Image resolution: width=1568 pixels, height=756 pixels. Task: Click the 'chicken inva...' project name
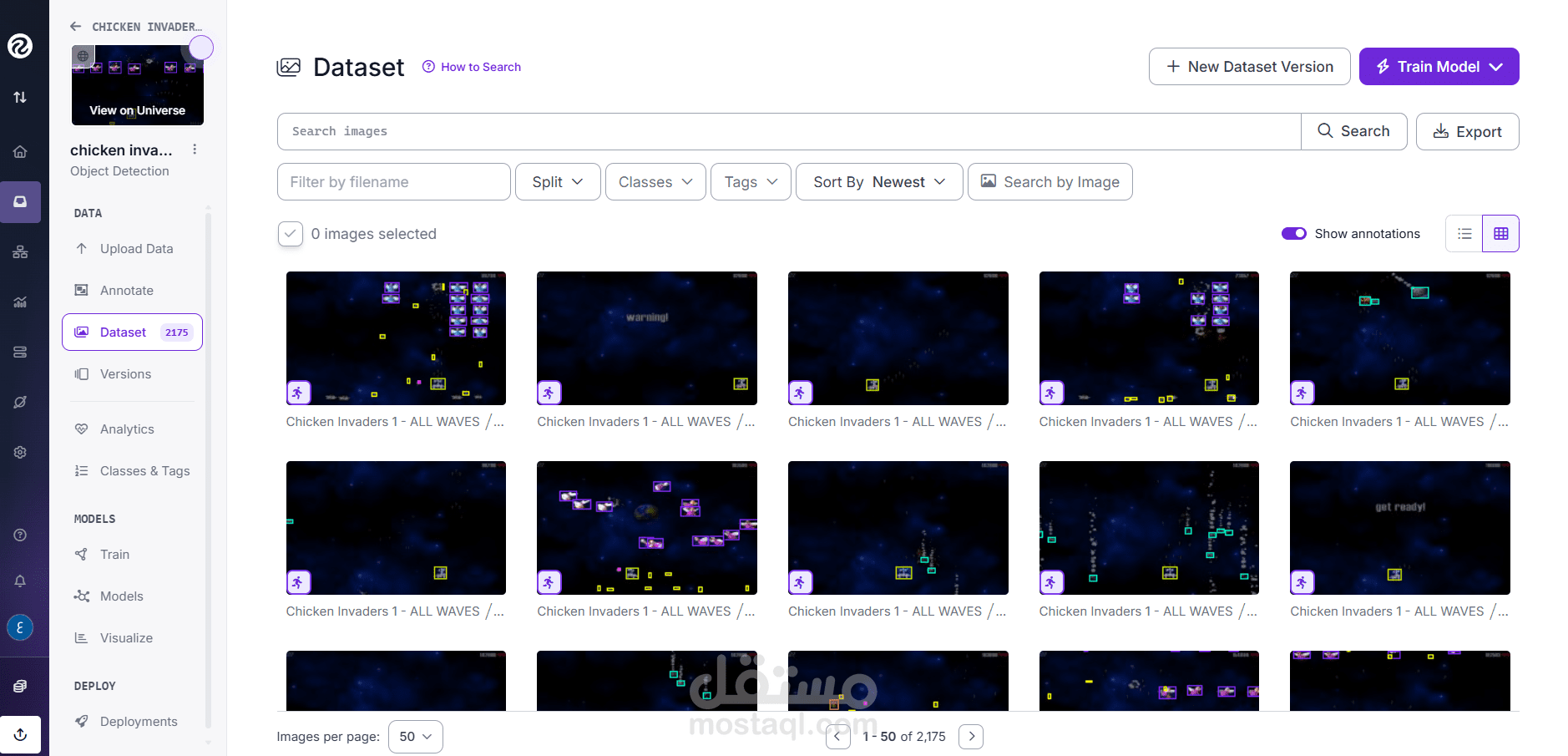pyautogui.click(x=121, y=150)
